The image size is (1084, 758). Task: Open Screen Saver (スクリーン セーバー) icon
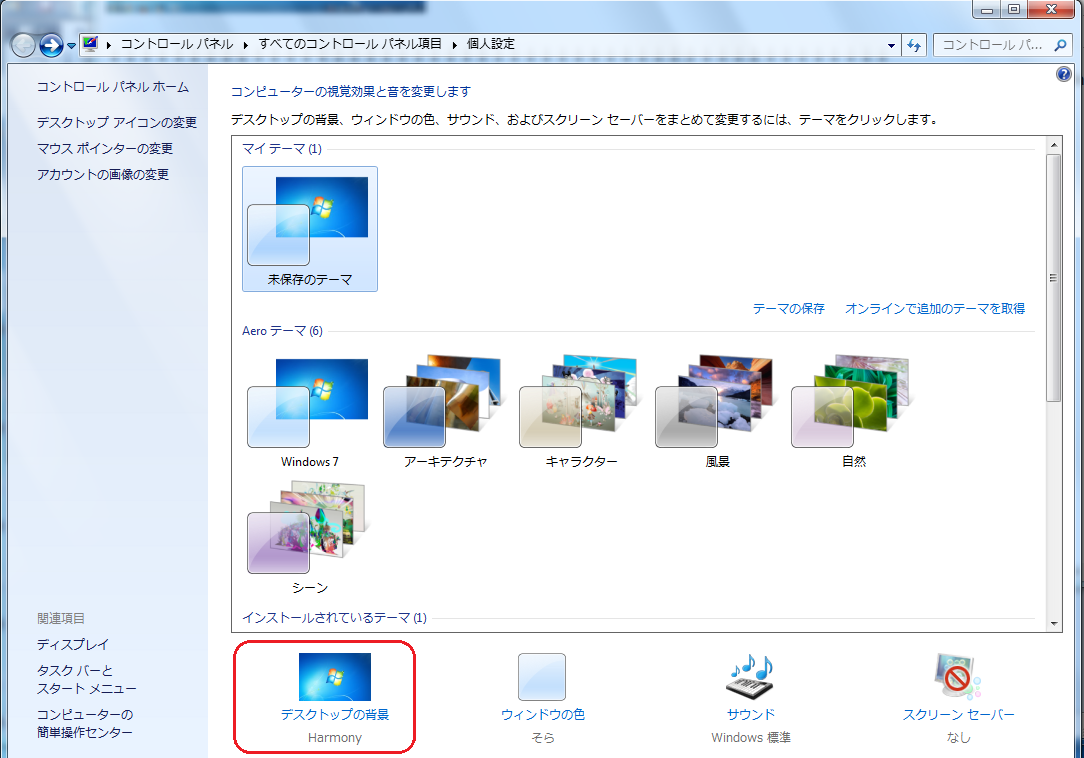(958, 677)
